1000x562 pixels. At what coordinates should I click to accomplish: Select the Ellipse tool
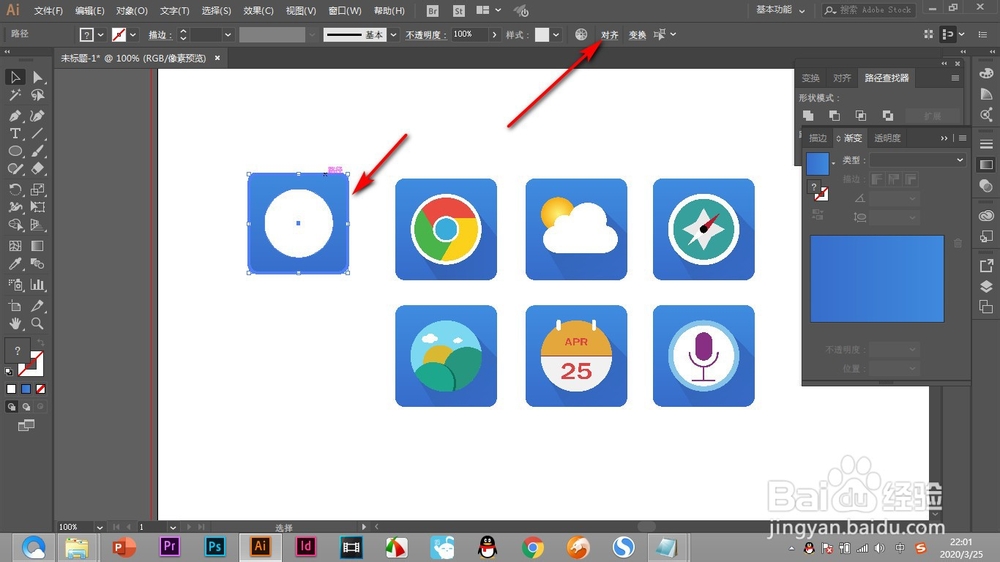tap(15, 151)
